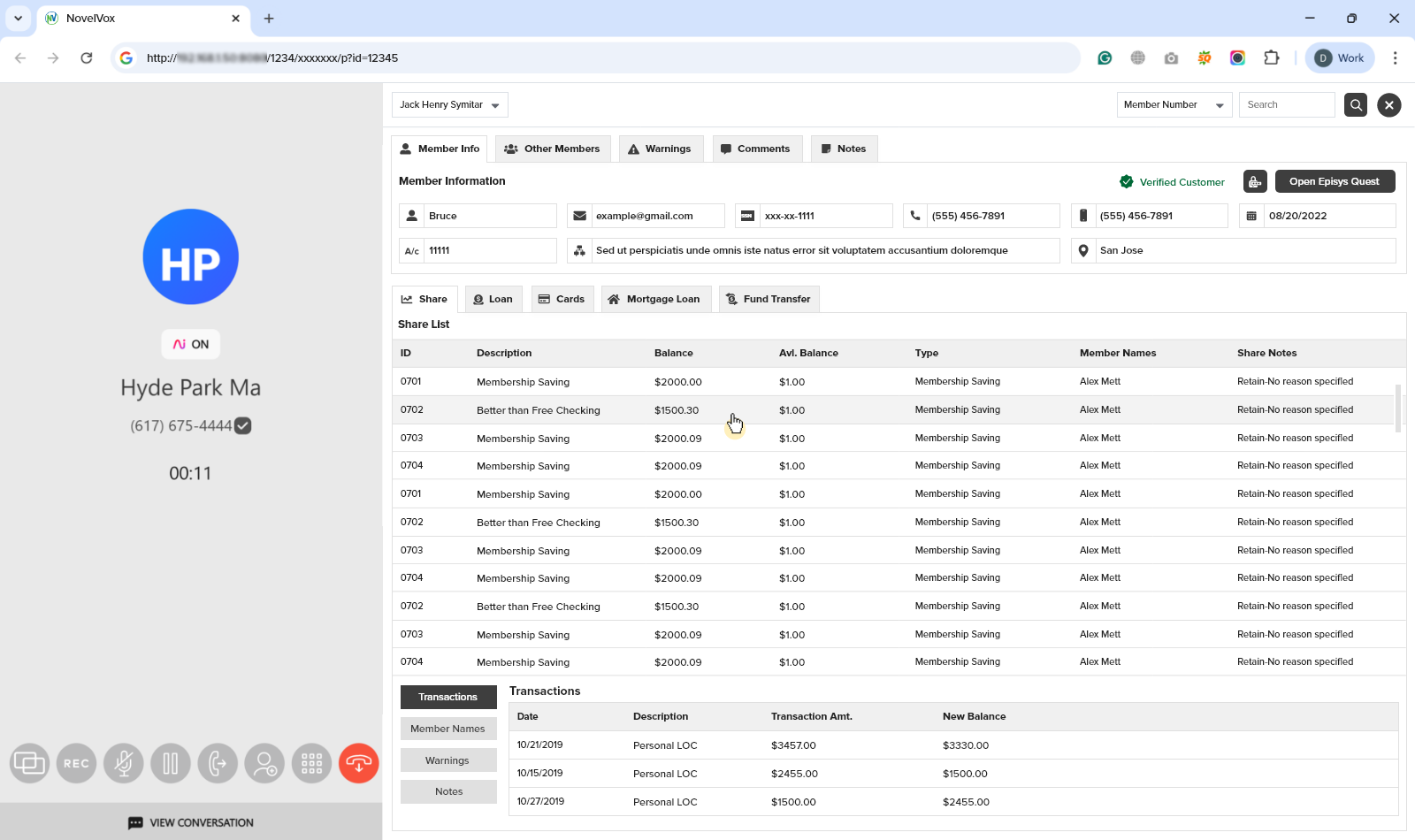The width and height of the screenshot is (1415, 840).
Task: Click the lock icon beside Open Episys Quest
Action: 1255,181
